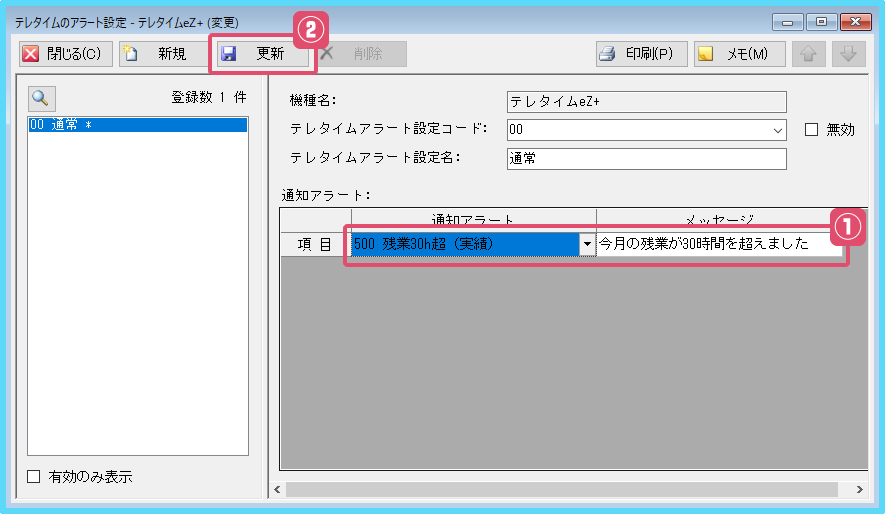Click the 項目 row header
885x514 pixels.
click(315, 244)
